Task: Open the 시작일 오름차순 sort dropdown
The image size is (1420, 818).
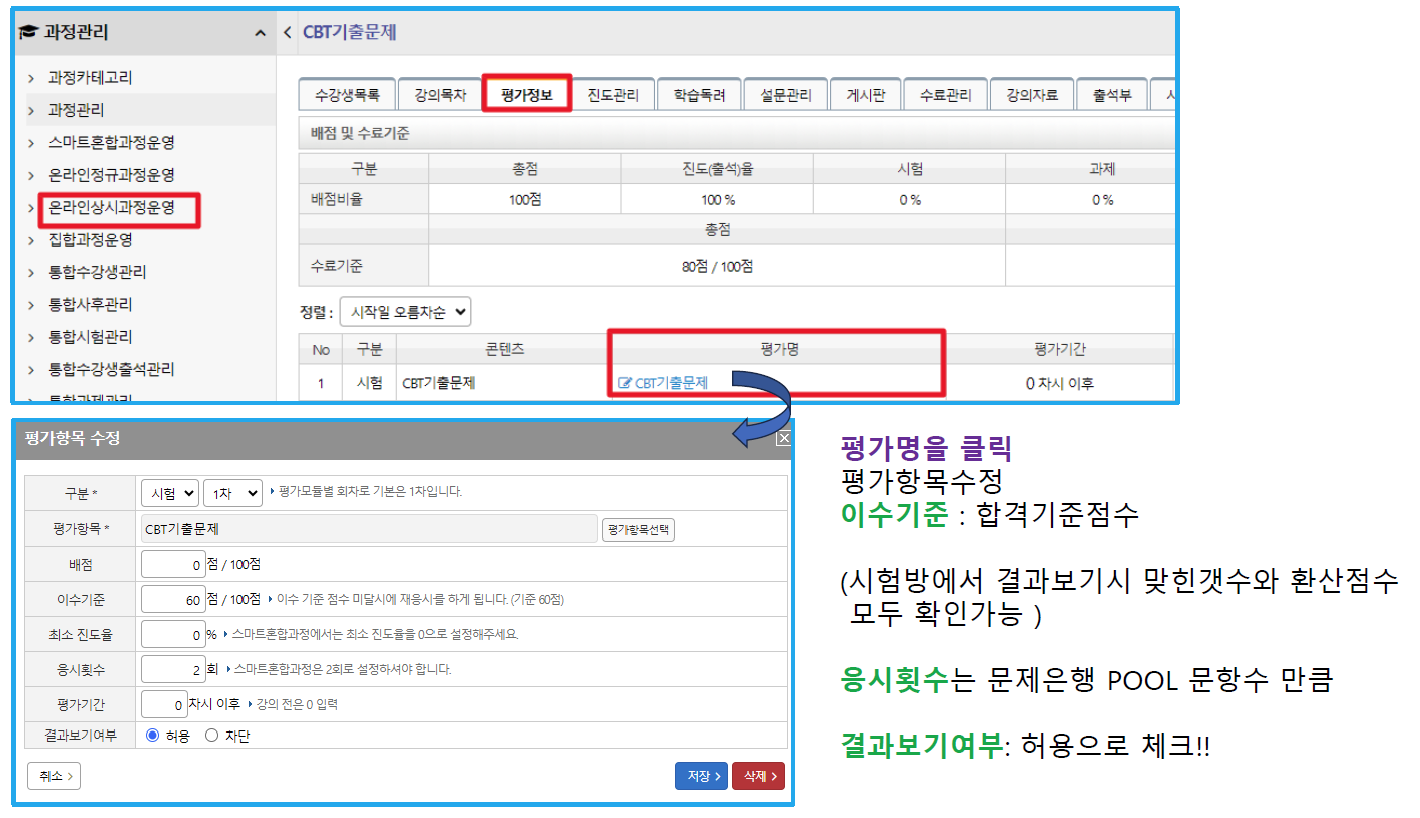Action: pos(405,312)
